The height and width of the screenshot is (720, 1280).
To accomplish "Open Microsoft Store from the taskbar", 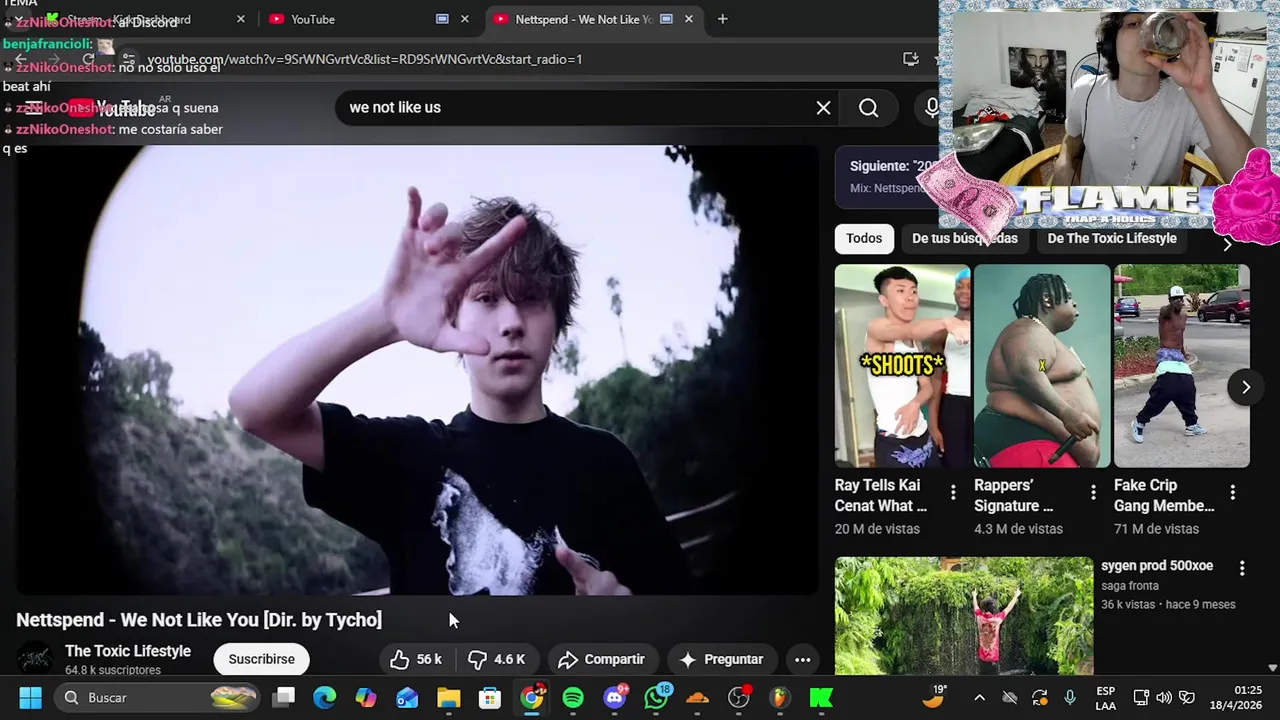I will (489, 697).
